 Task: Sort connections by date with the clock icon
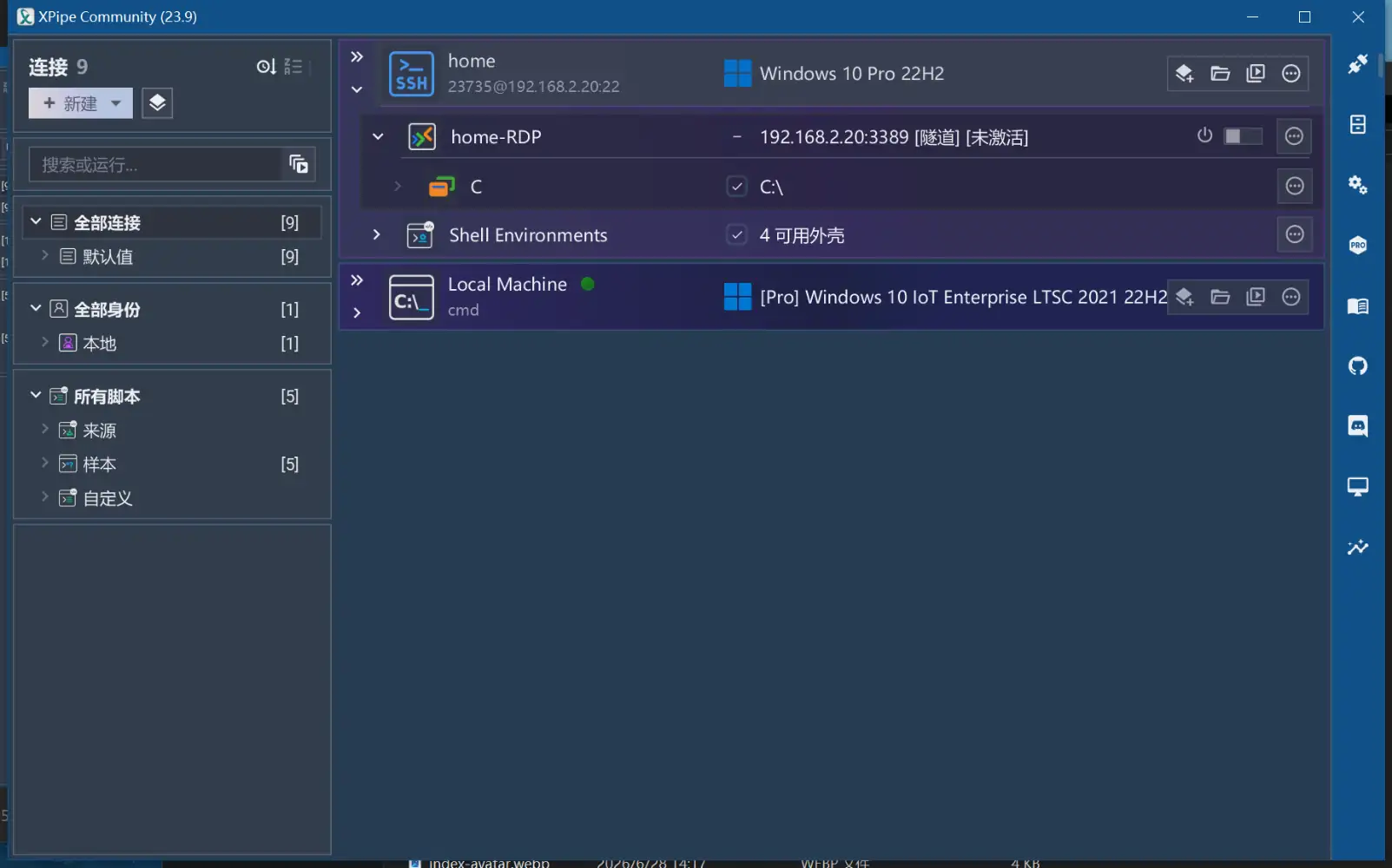(266, 67)
